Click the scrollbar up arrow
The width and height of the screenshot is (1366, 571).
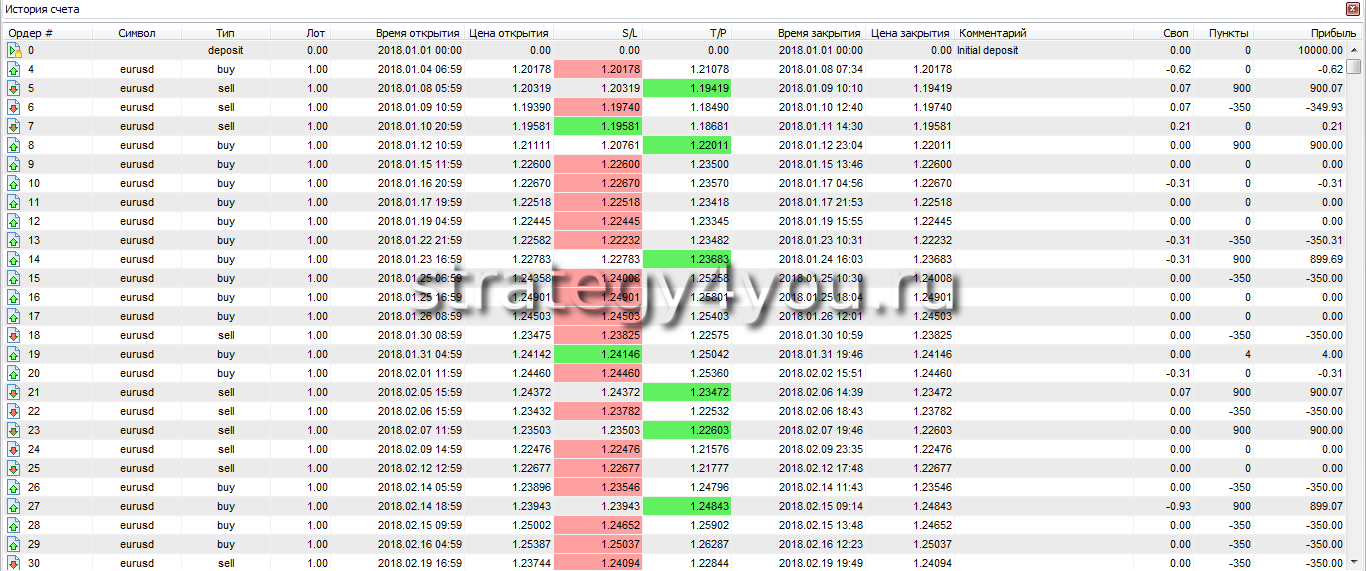coord(1354,49)
